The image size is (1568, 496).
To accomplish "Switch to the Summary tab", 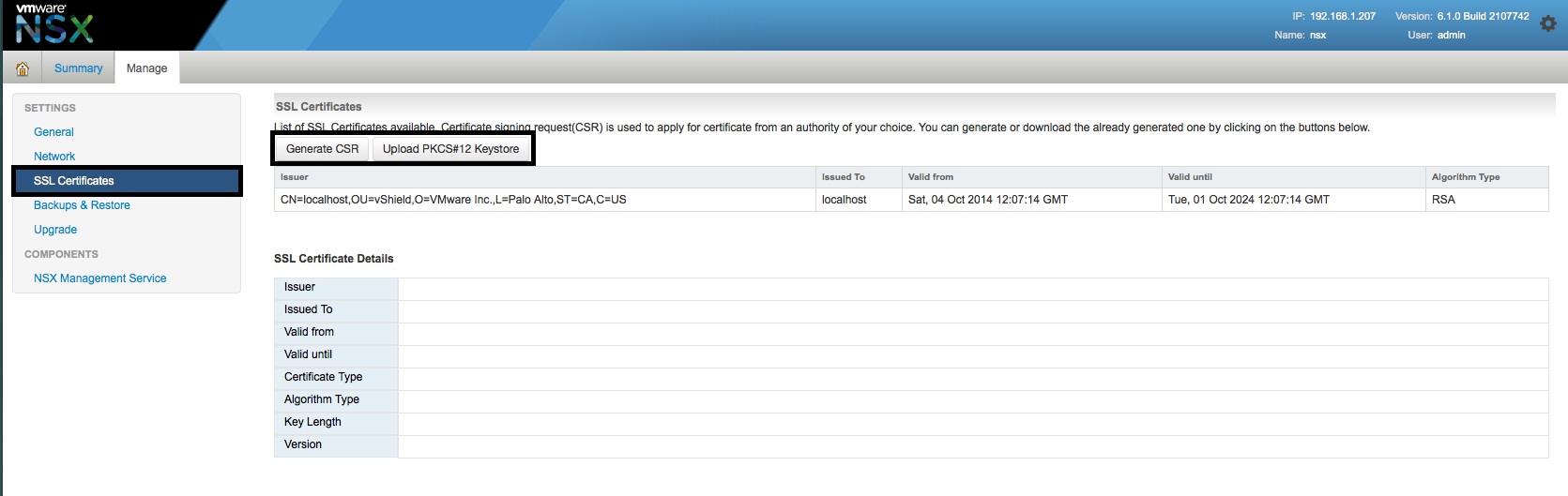I will coord(78,68).
